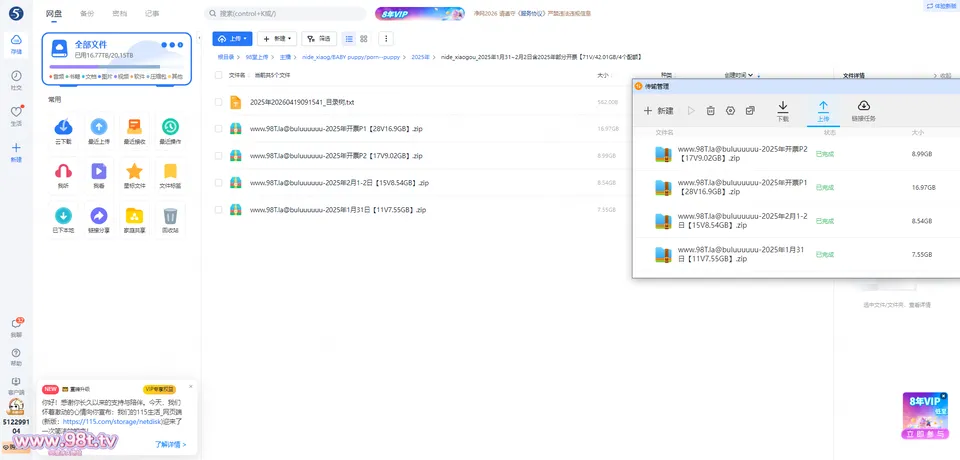This screenshot has width=960, height=460.
Task: Follow the 了解详情 link in notification
Action: coord(171,444)
